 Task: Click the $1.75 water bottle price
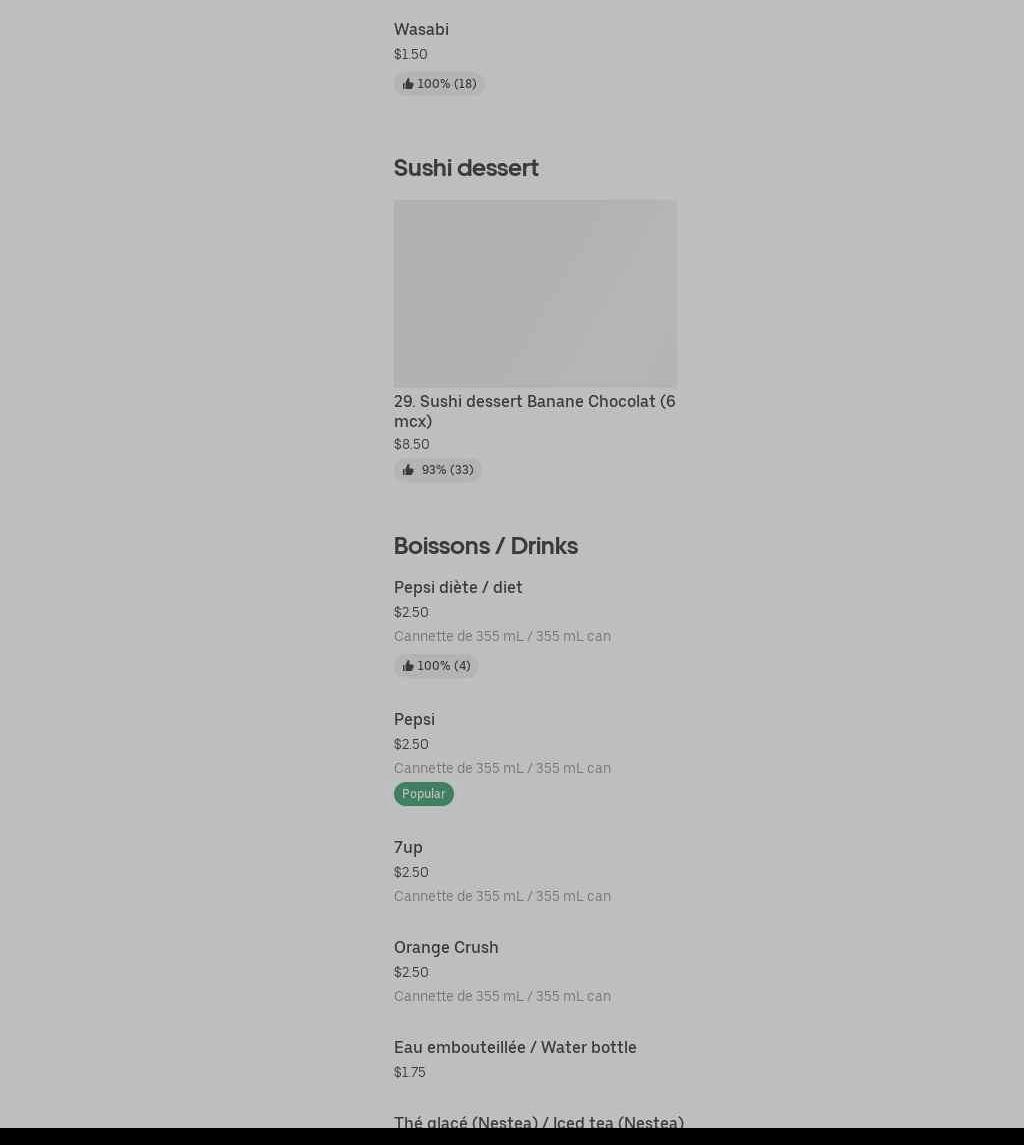(409, 1073)
